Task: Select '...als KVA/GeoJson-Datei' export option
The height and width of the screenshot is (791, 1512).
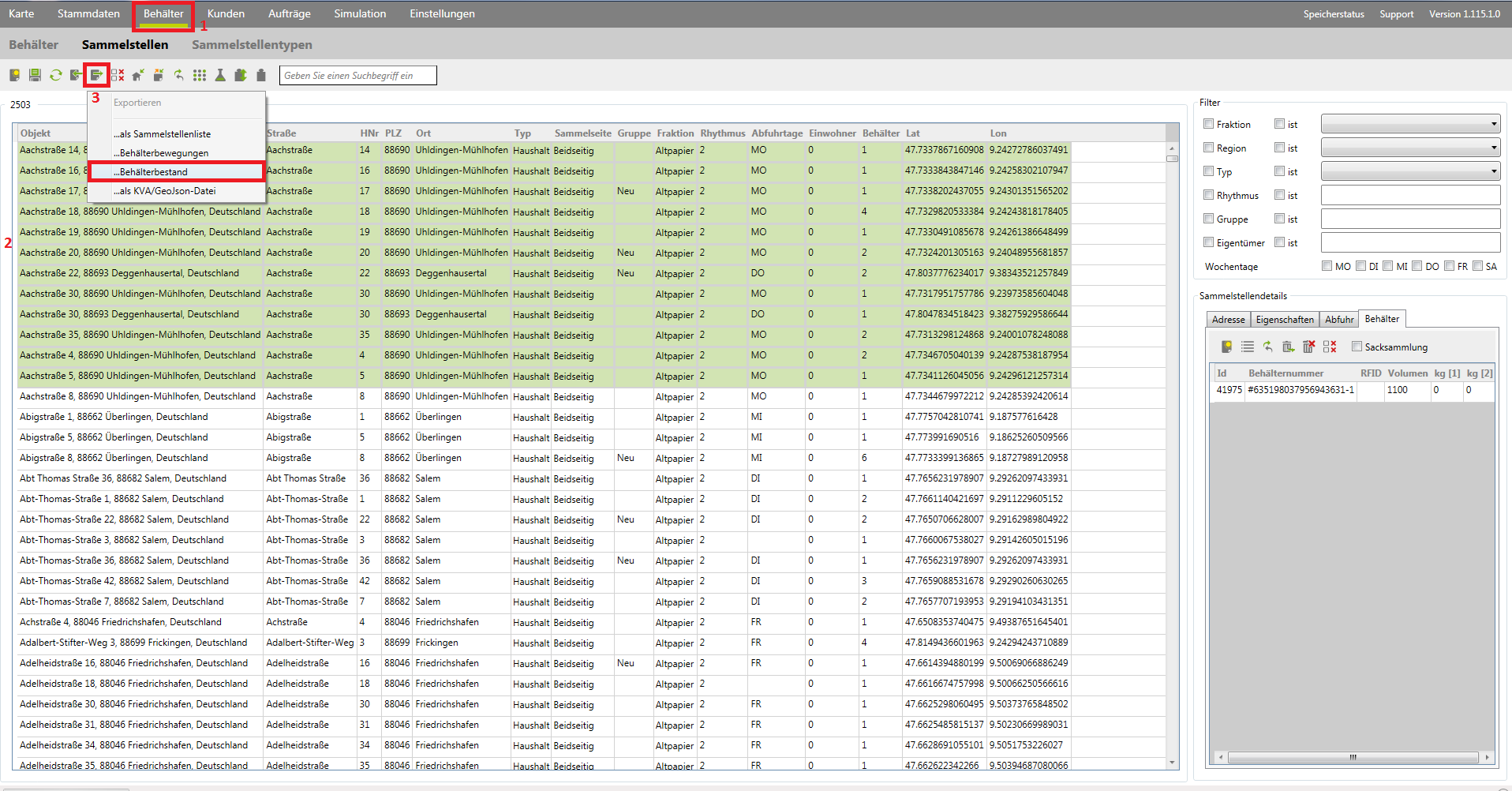Action: (x=177, y=191)
